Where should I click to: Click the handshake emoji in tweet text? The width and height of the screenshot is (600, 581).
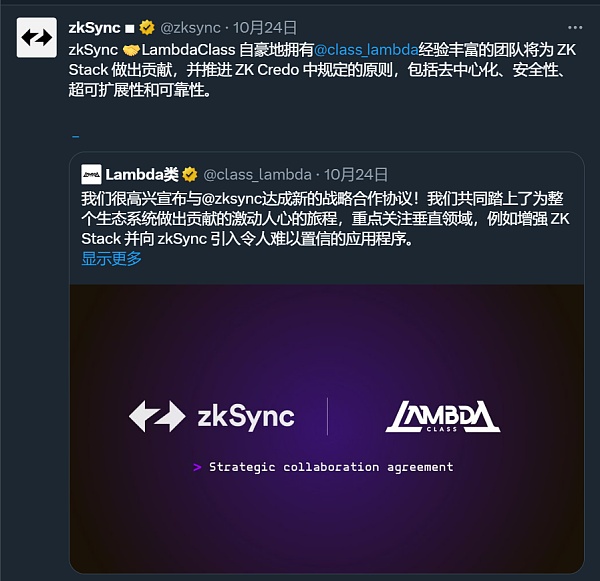pyautogui.click(x=130, y=50)
